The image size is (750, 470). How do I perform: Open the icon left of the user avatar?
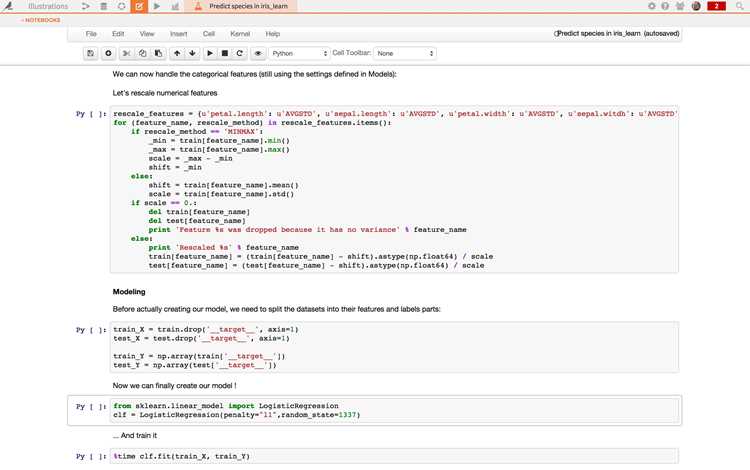point(680,6)
